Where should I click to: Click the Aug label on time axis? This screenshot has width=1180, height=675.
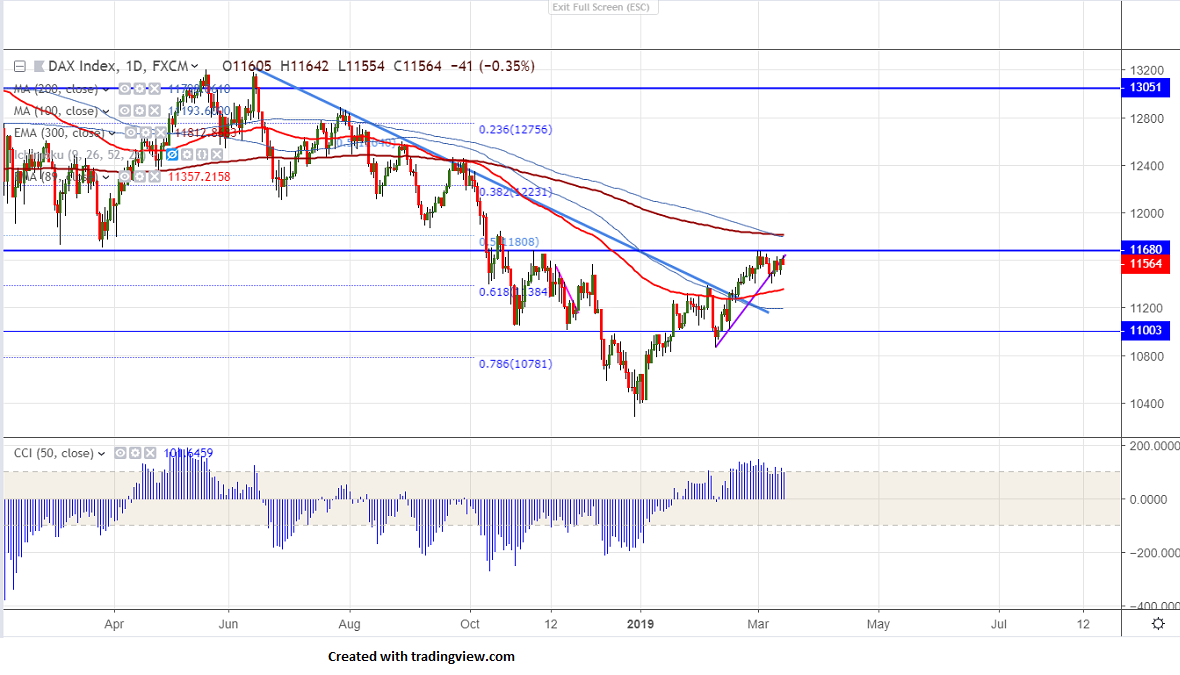pos(349,624)
